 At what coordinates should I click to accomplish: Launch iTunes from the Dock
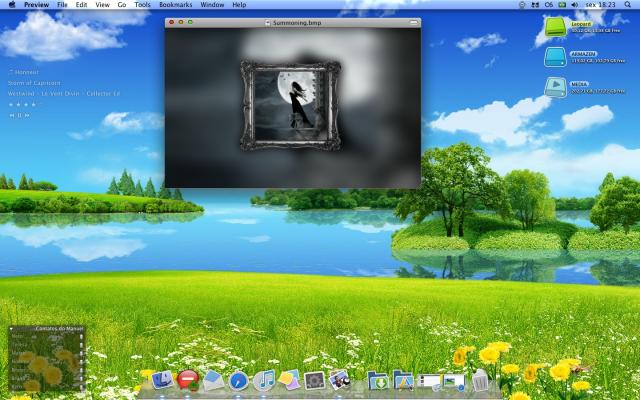tap(264, 380)
